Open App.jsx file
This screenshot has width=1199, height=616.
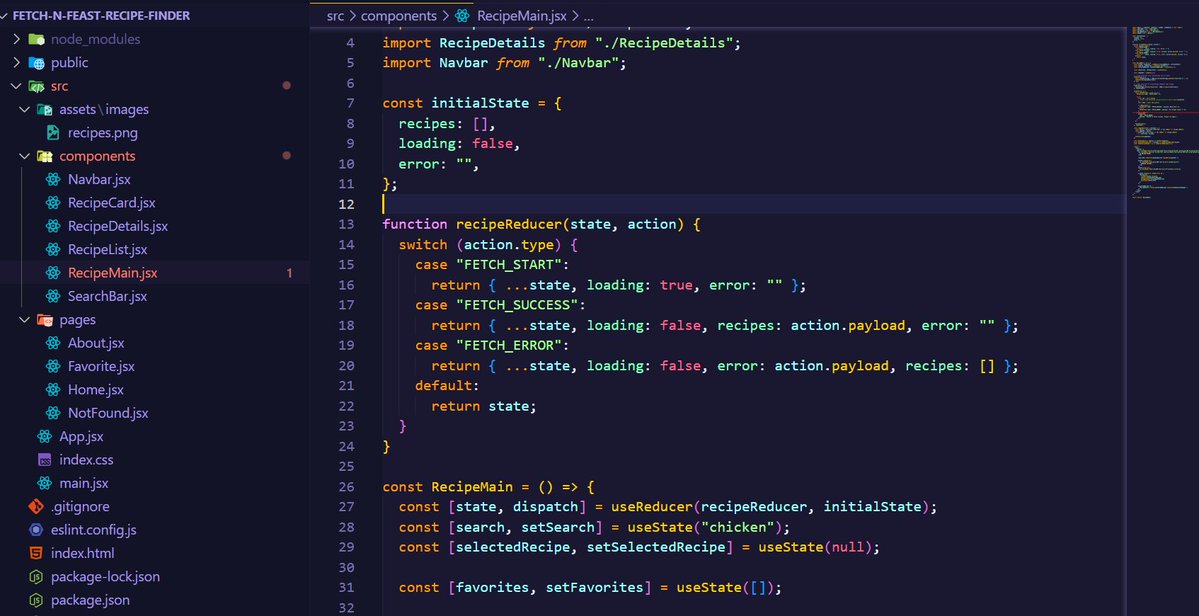point(81,436)
